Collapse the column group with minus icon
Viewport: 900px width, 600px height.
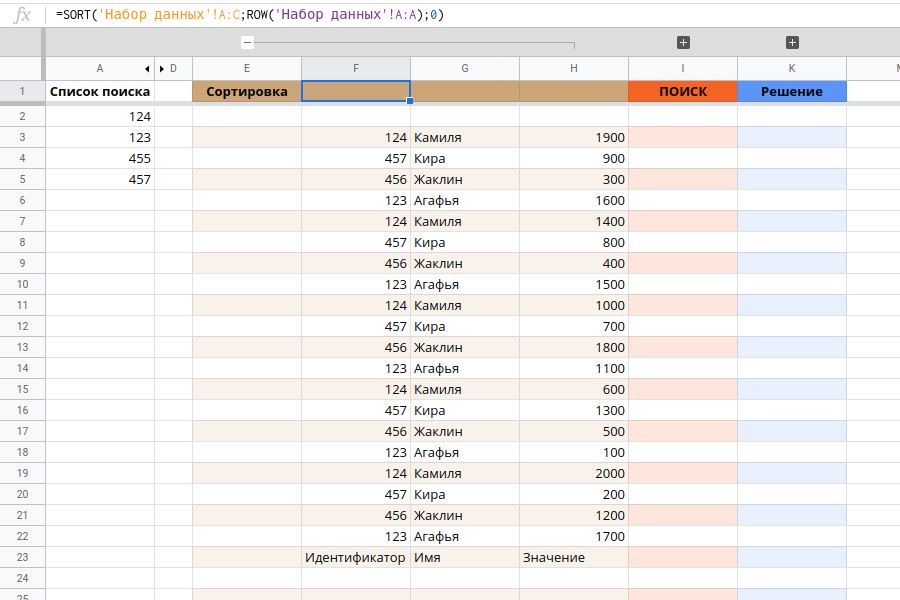pos(247,43)
